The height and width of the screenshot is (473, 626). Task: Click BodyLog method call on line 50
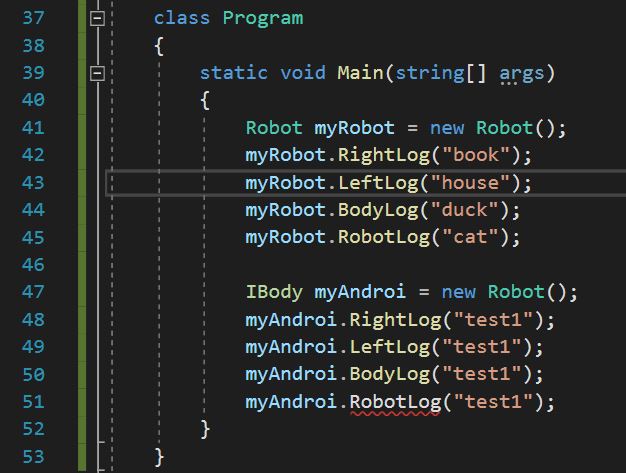tap(388, 374)
